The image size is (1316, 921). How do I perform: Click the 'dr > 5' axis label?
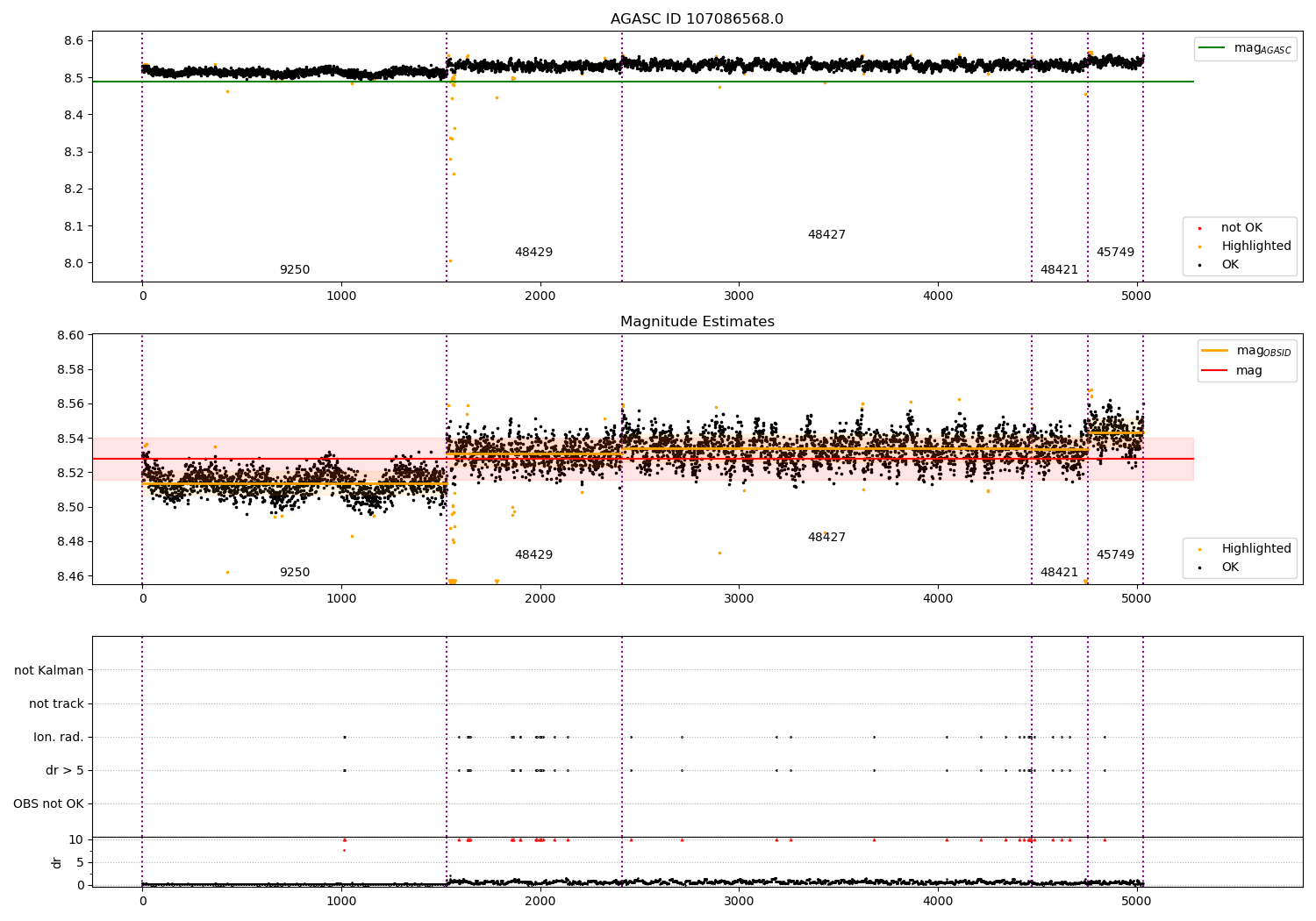[65, 771]
